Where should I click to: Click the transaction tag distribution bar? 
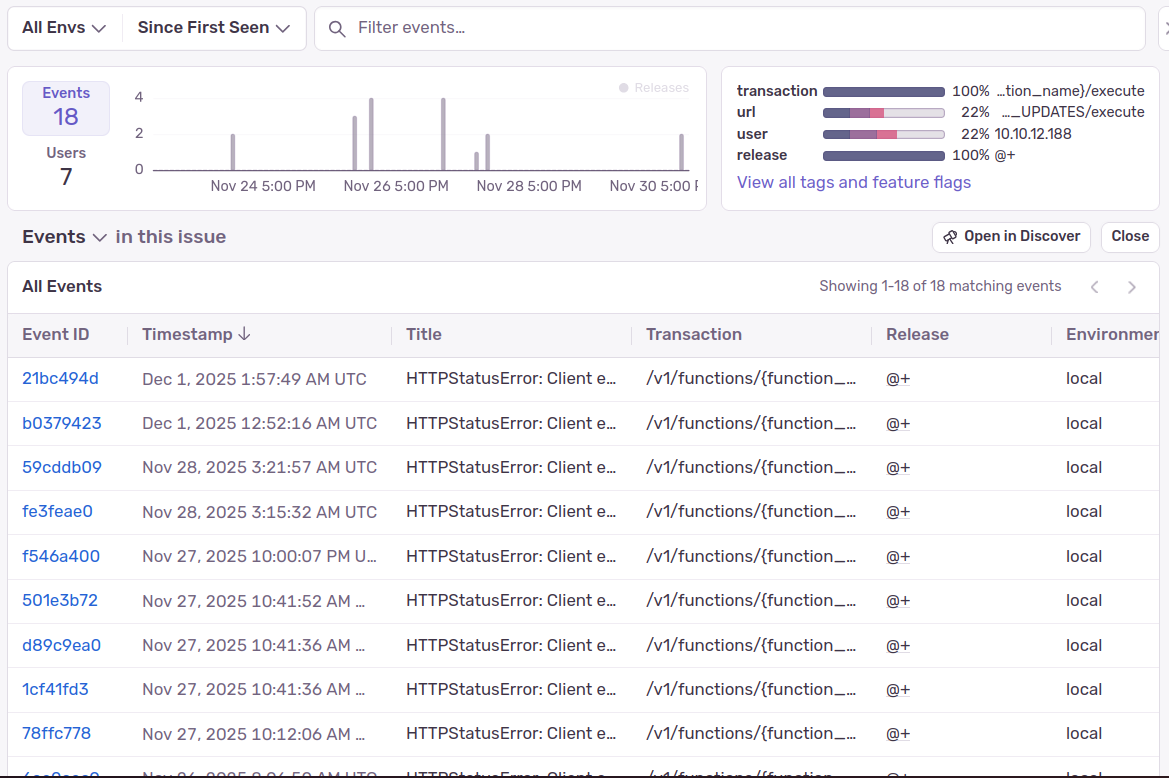click(x=883, y=91)
